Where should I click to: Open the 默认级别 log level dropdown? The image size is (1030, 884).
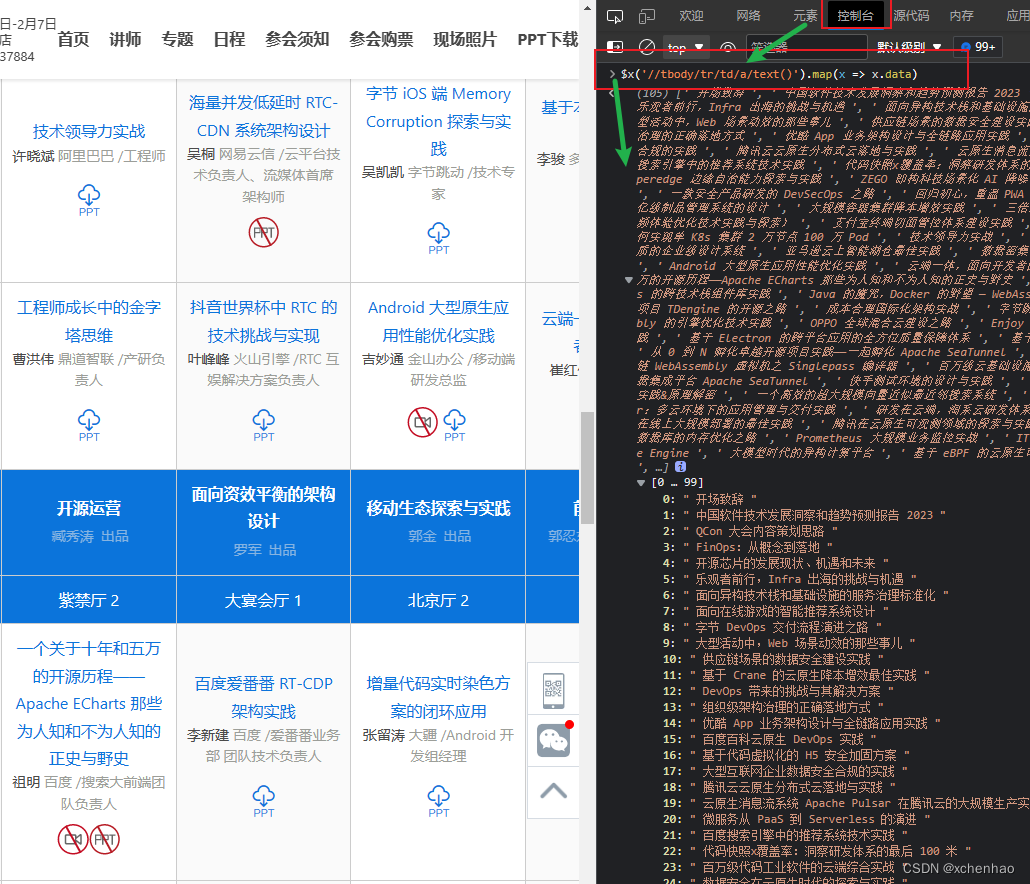pyautogui.click(x=909, y=47)
